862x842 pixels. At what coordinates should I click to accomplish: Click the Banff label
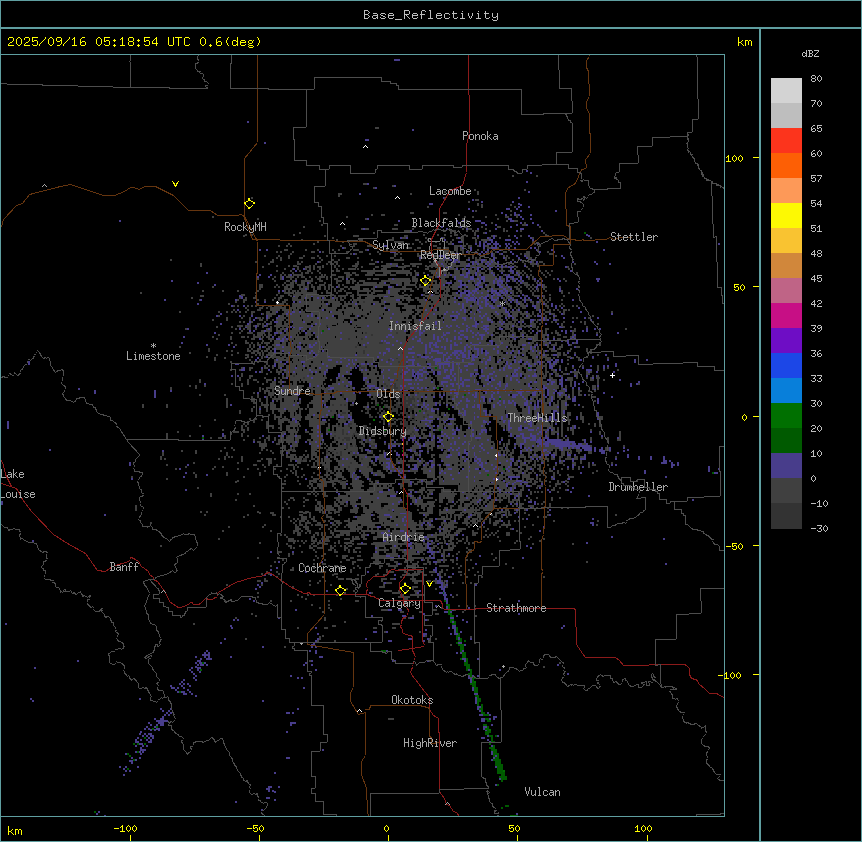point(124,567)
